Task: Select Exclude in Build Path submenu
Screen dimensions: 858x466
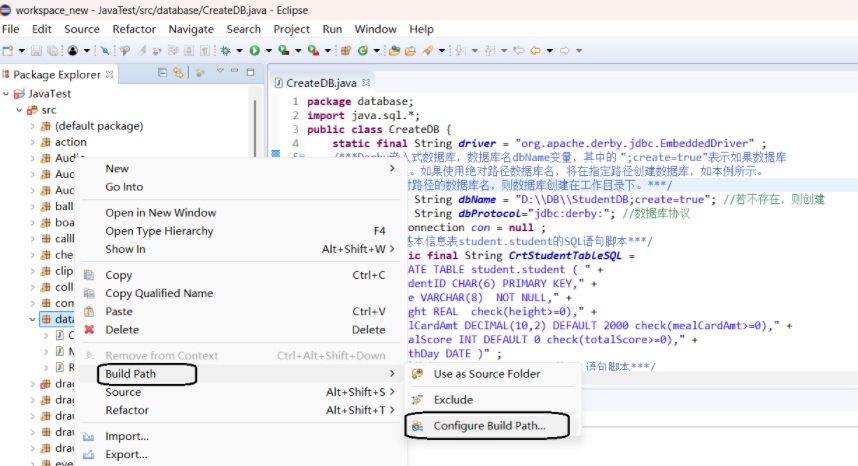Action: point(492,399)
